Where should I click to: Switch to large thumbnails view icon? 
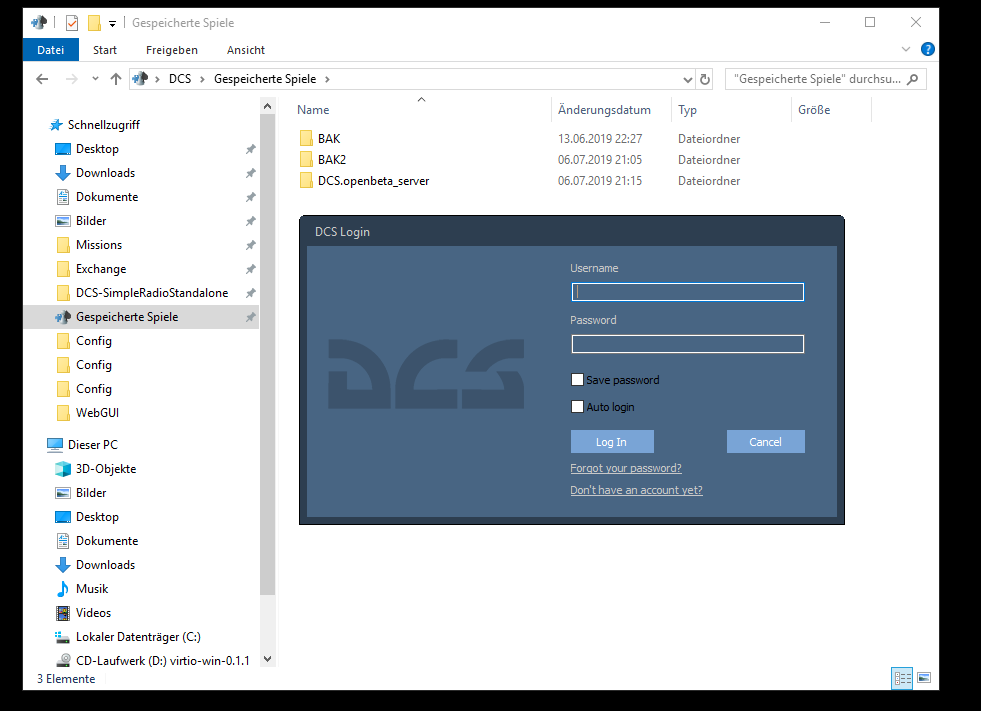(924, 678)
